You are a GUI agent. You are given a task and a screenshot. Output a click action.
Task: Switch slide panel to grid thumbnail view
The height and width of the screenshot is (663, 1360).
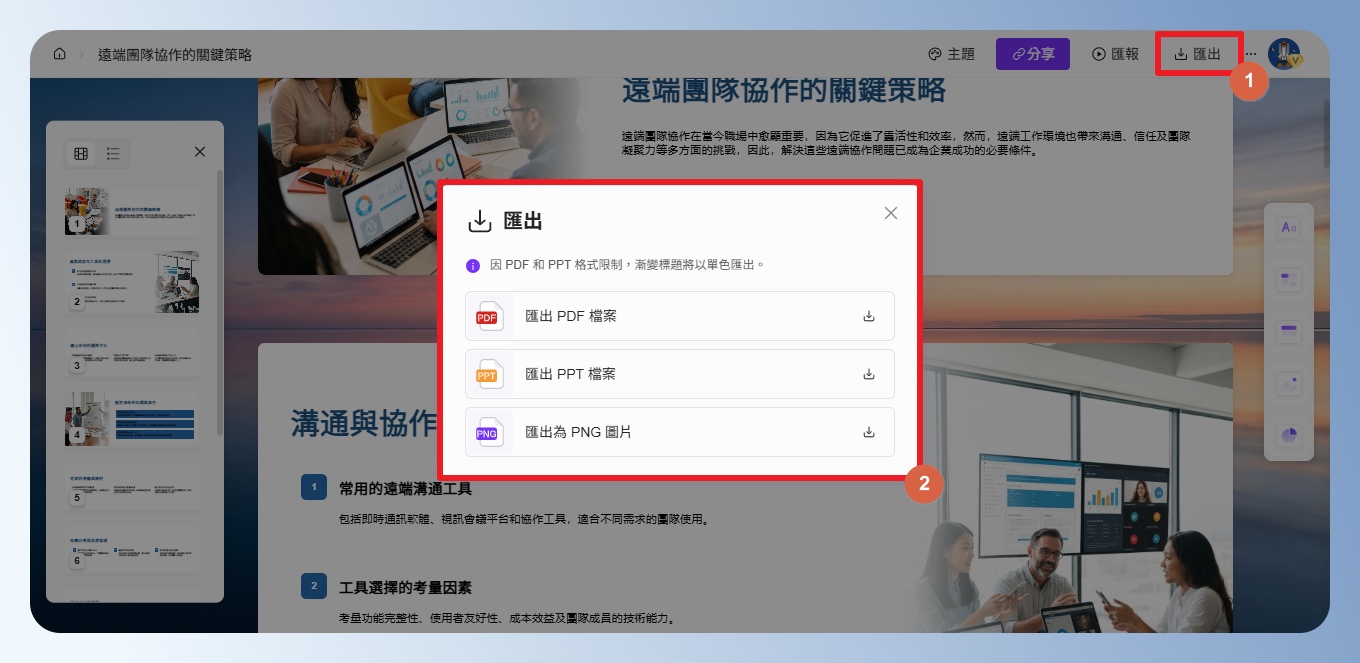tap(81, 153)
